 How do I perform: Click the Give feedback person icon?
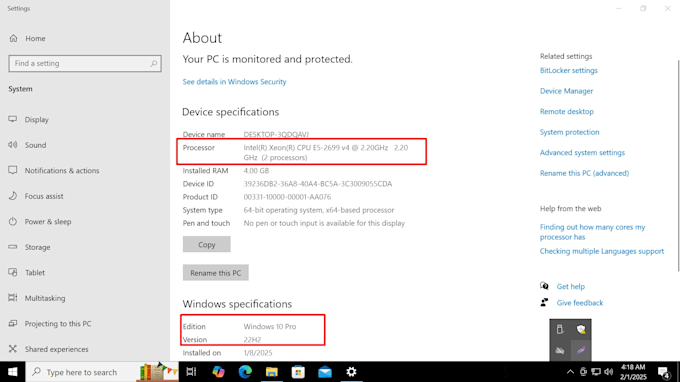tap(544, 302)
